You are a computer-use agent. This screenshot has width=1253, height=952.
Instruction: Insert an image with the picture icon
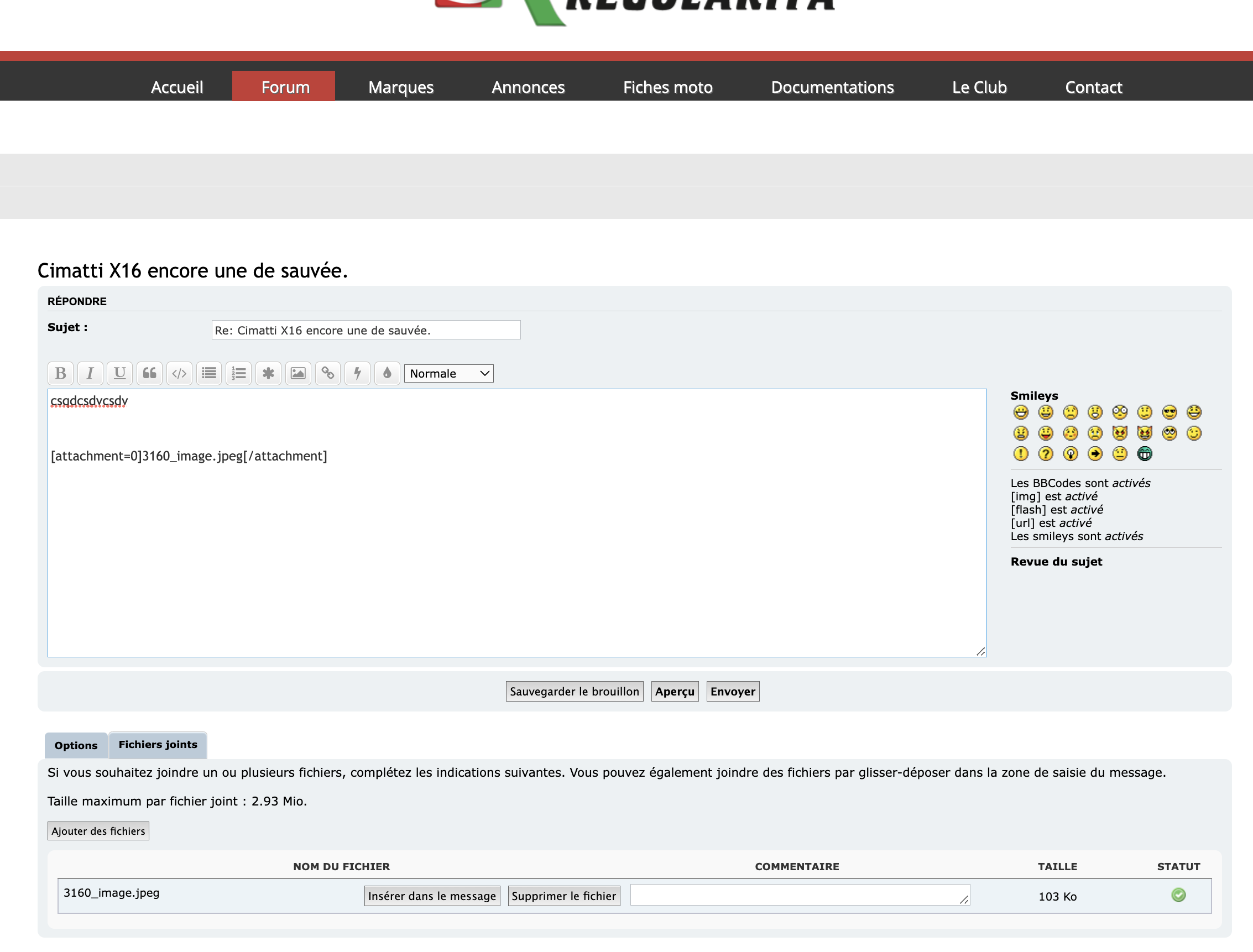tap(298, 373)
